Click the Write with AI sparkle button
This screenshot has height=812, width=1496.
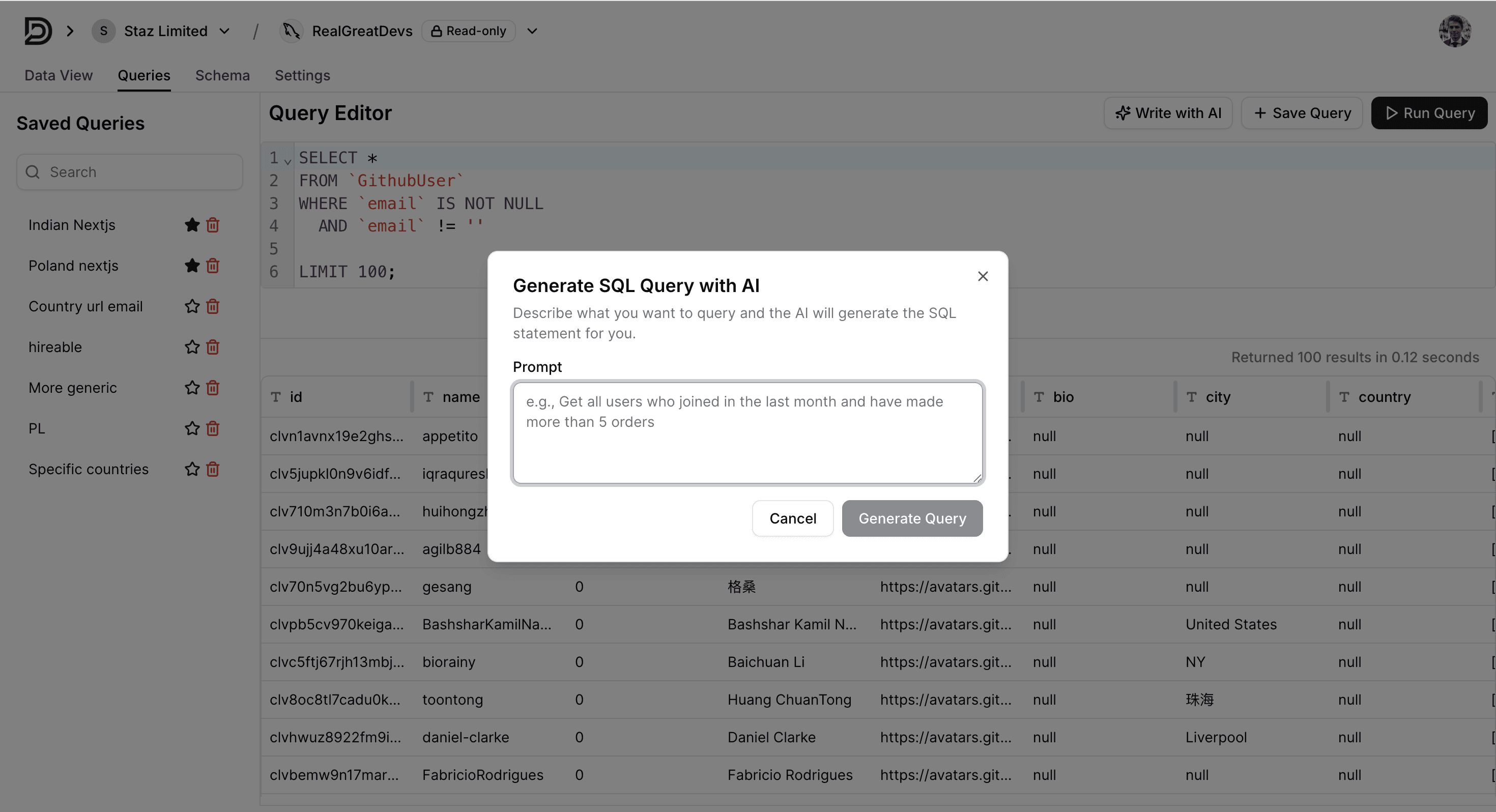(1168, 112)
